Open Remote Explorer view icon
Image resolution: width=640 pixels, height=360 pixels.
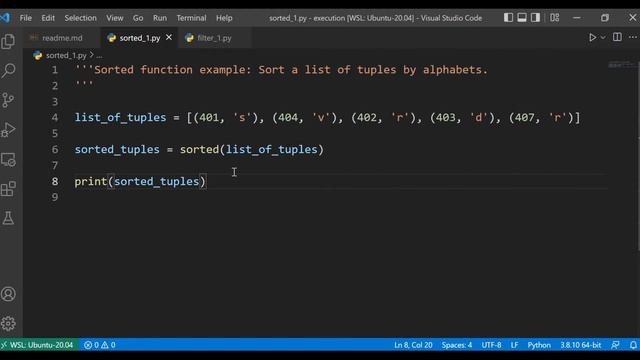(8, 160)
